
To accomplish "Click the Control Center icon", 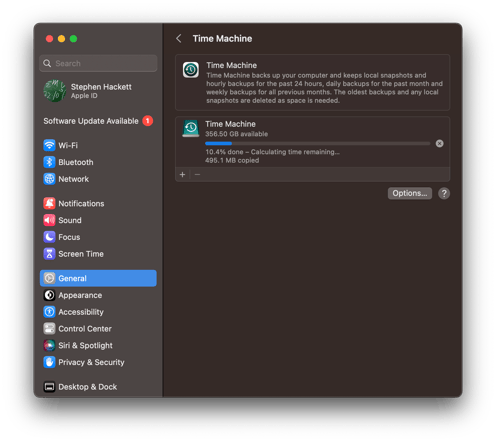I will pos(49,329).
